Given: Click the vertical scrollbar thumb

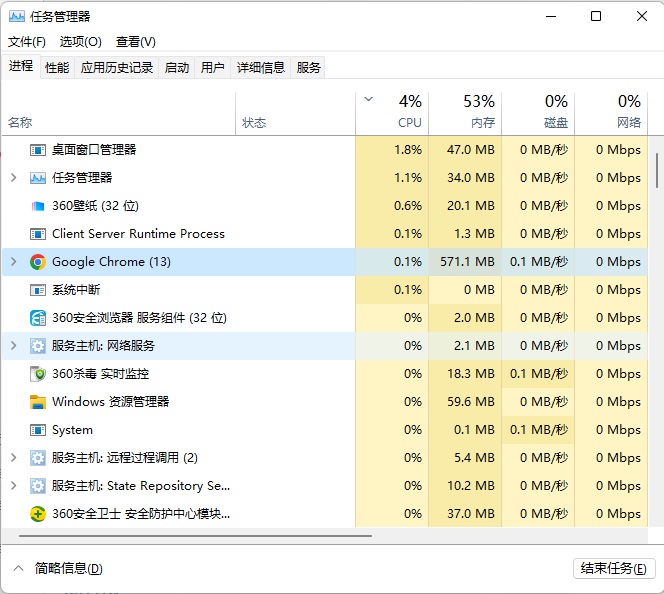Looking at the screenshot, I should click(x=657, y=171).
